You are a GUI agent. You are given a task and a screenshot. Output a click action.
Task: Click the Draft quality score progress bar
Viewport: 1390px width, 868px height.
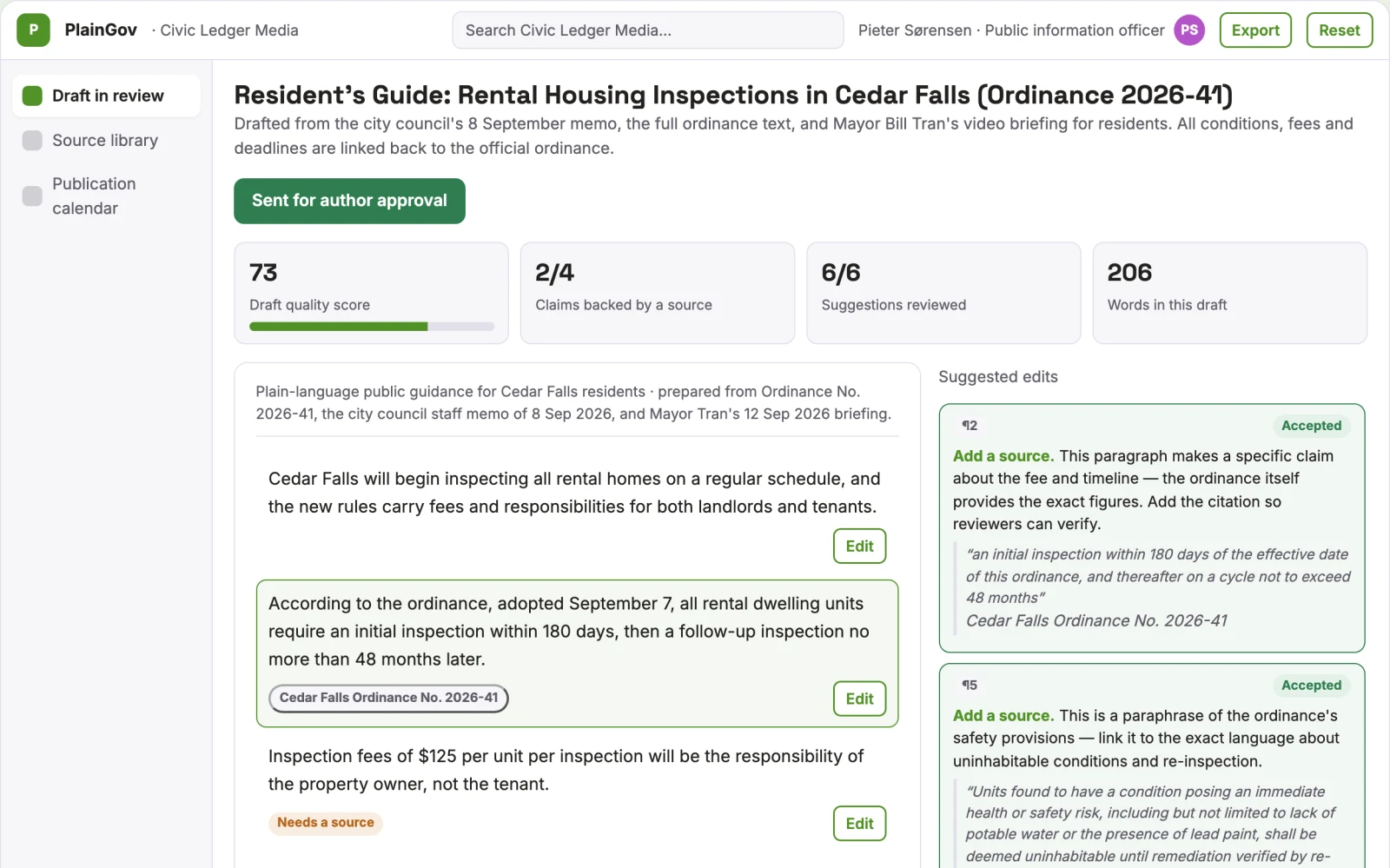372,327
